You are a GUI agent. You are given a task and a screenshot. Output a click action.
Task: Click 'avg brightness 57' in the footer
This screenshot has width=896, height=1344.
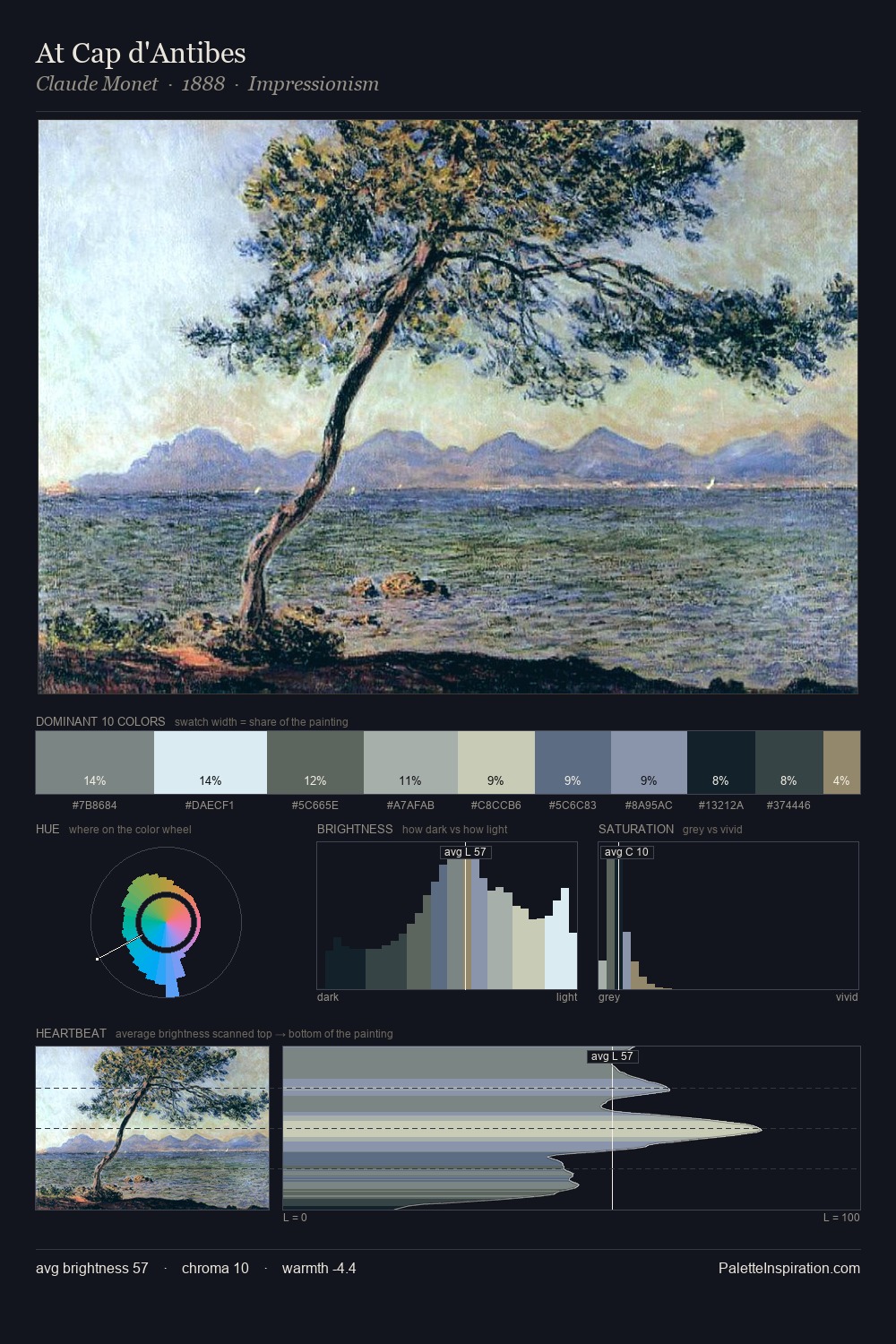92,1268
